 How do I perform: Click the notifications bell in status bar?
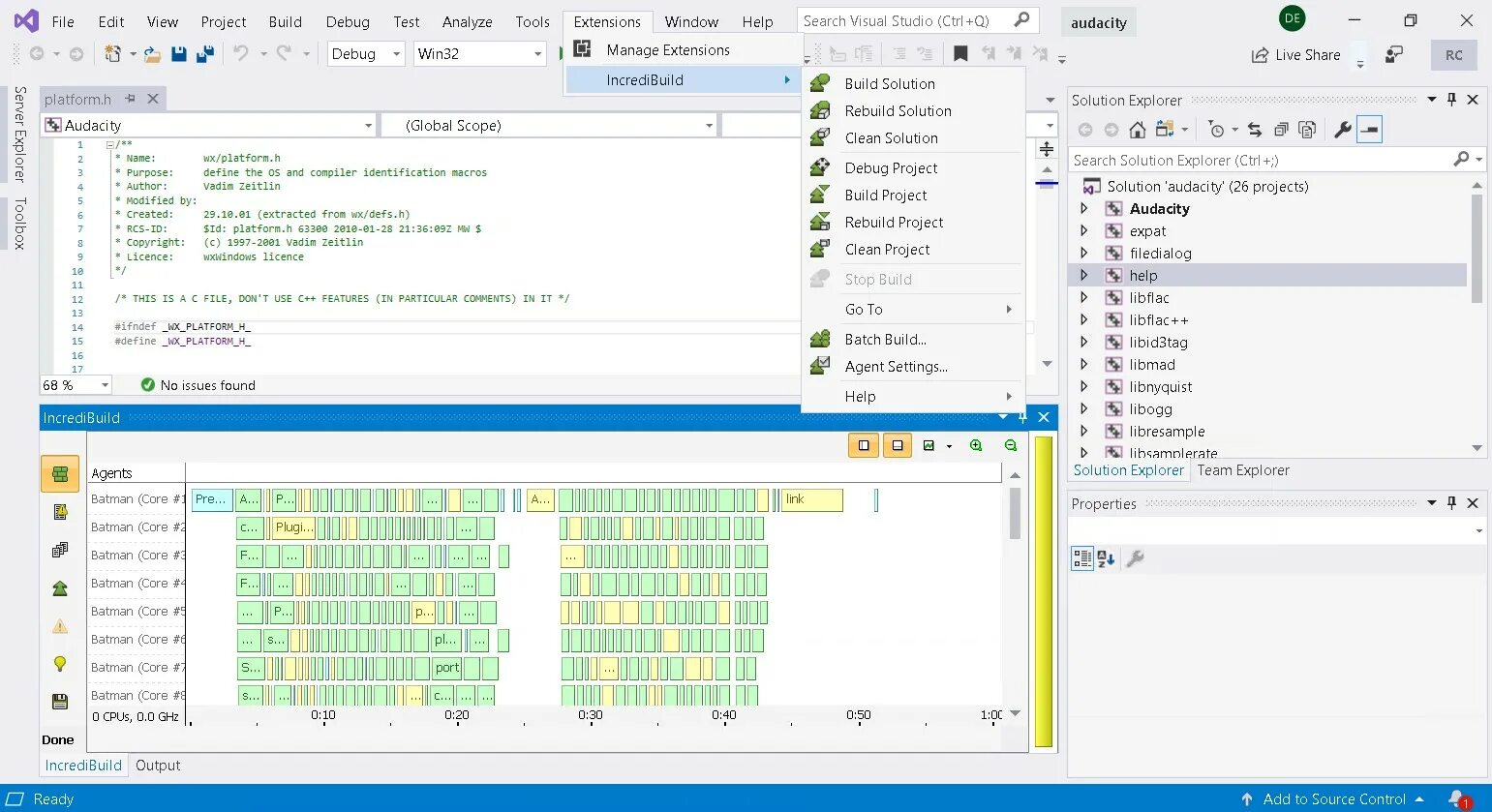point(1458,799)
